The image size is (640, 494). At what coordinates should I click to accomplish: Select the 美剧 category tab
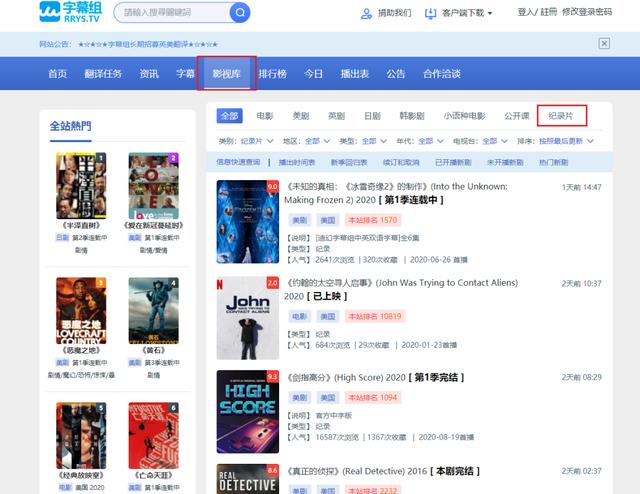301,116
